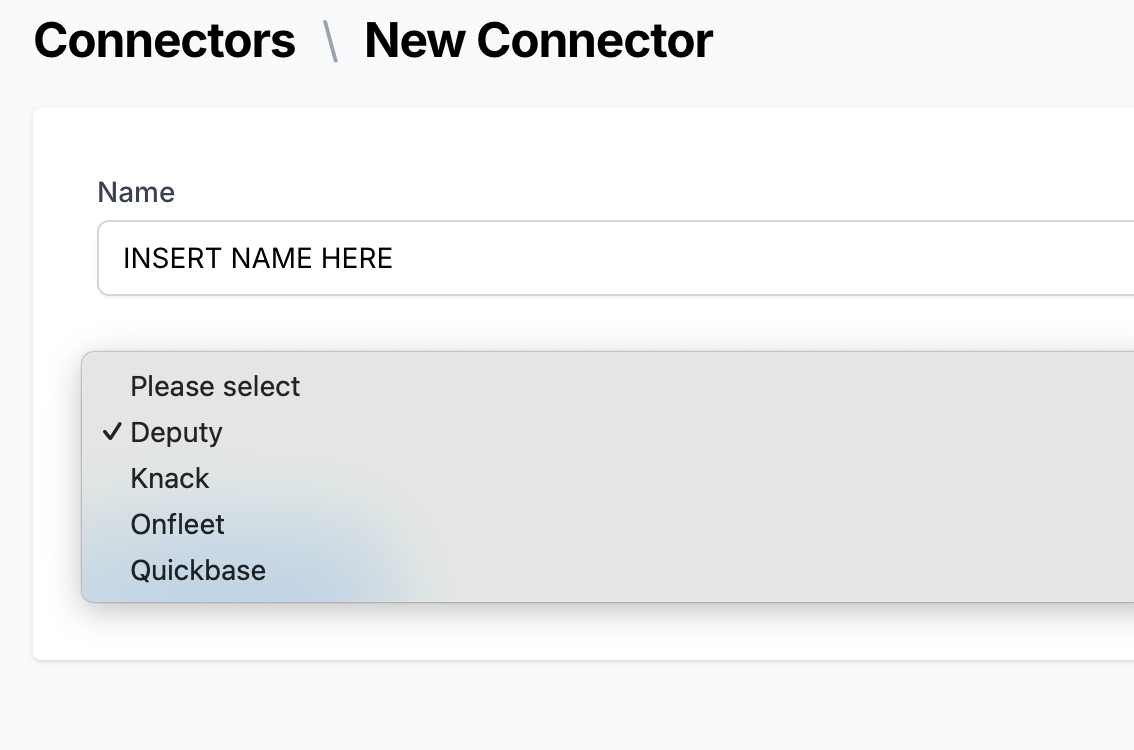The image size is (1134, 750).
Task: Click the New Connector page title
Action: (539, 41)
